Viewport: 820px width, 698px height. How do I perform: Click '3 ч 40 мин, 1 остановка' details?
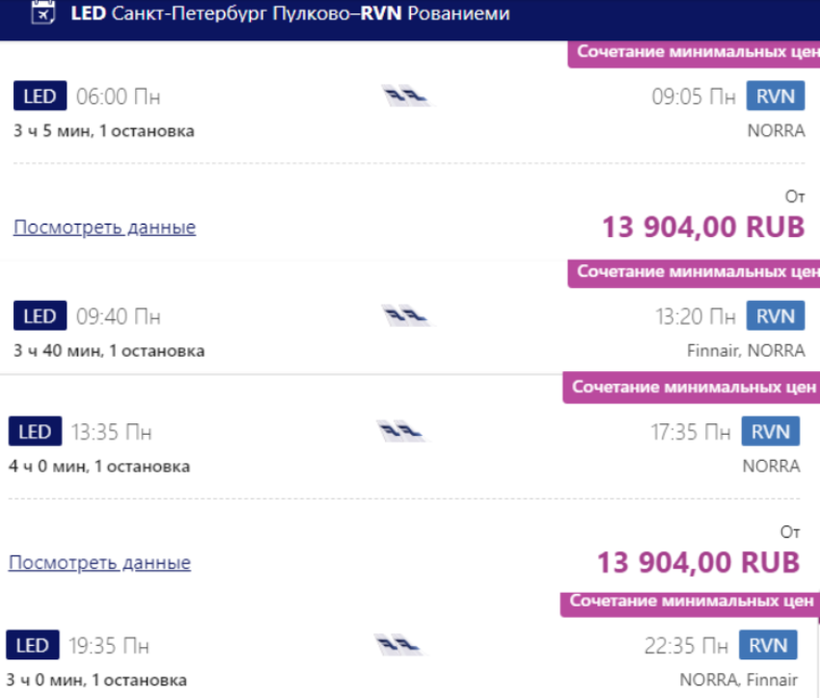(109, 351)
